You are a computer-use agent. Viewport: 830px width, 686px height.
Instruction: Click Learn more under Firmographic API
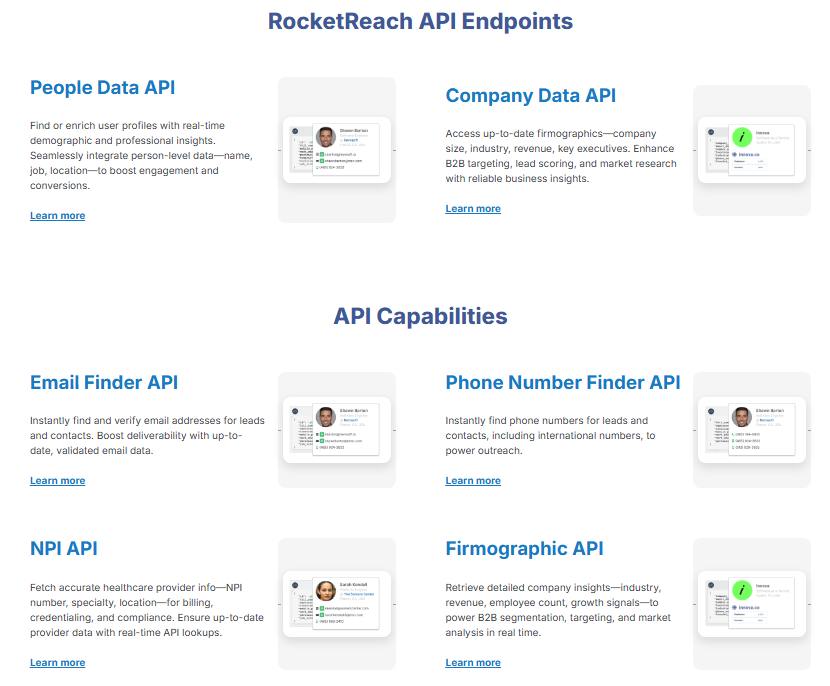tap(473, 663)
